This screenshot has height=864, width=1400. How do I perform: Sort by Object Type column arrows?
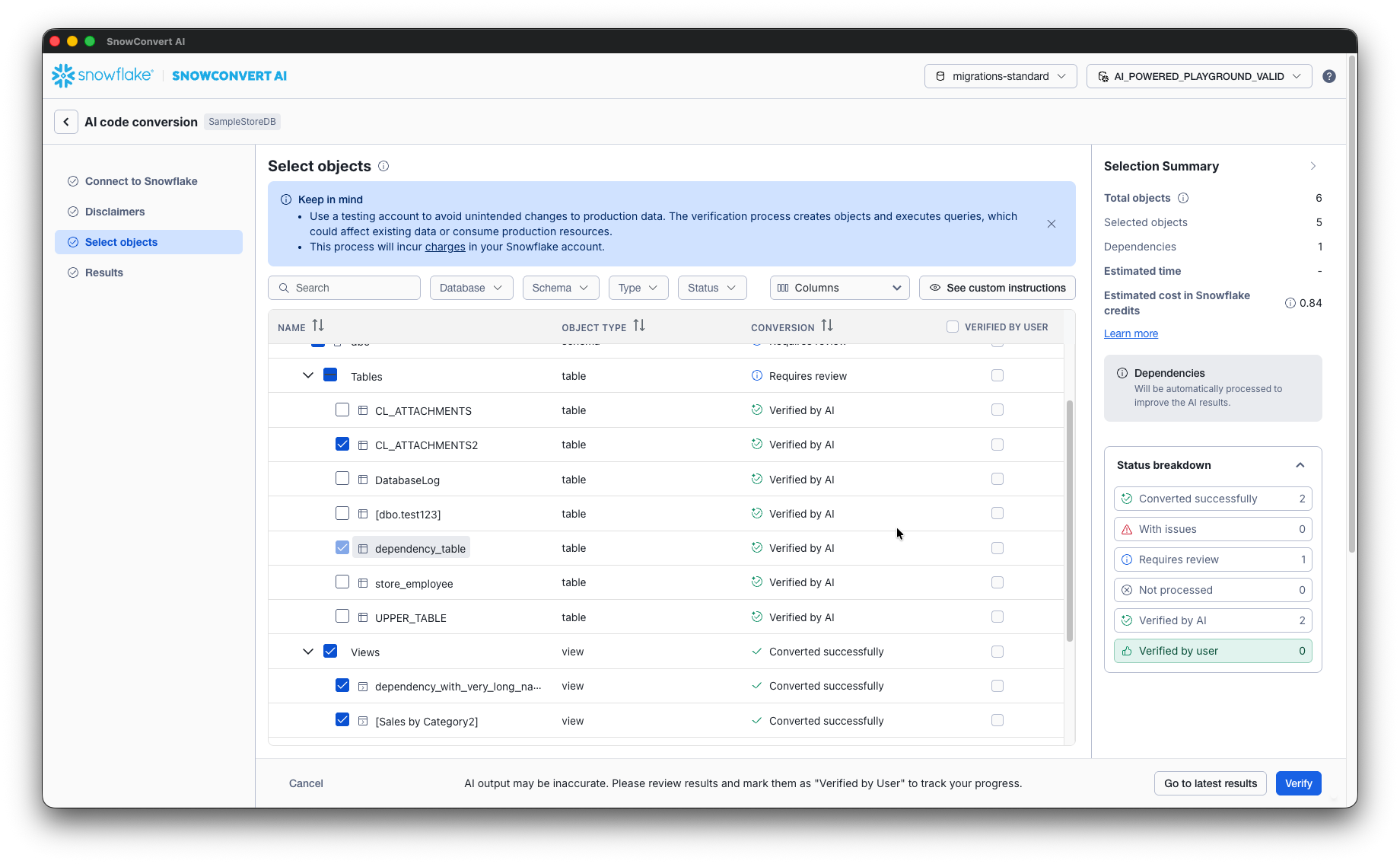click(639, 327)
